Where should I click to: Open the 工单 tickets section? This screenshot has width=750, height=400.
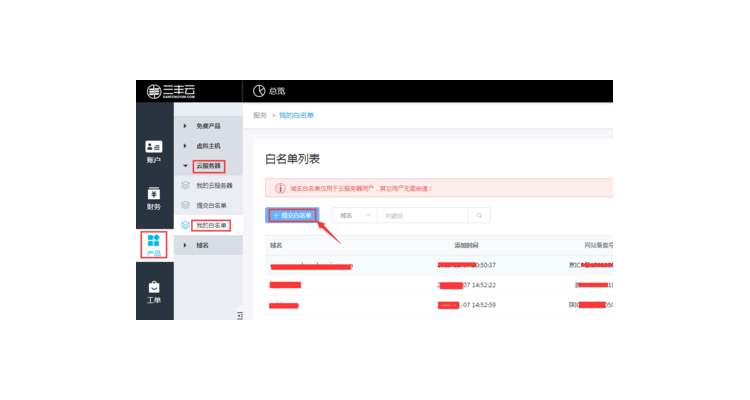[154, 292]
